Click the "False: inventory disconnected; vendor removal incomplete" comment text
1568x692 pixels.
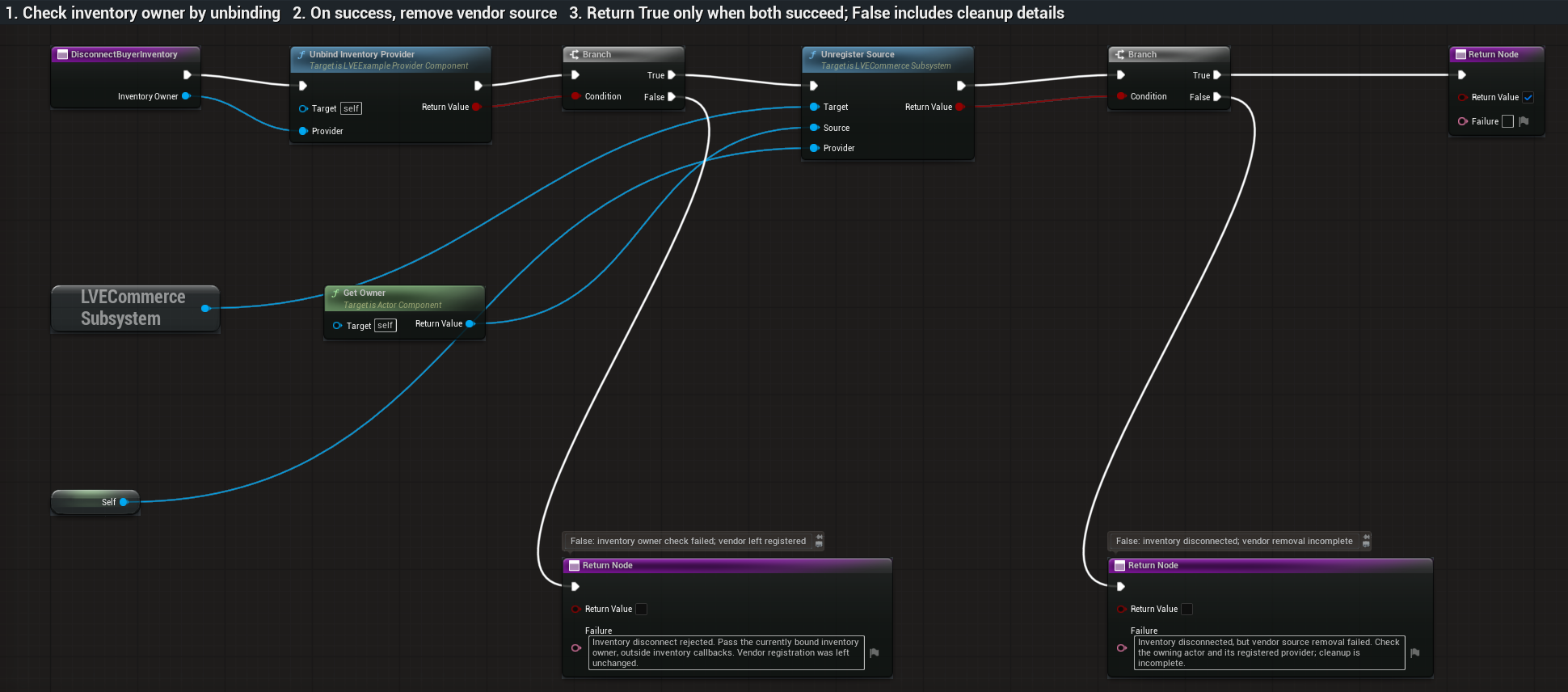(x=1234, y=541)
